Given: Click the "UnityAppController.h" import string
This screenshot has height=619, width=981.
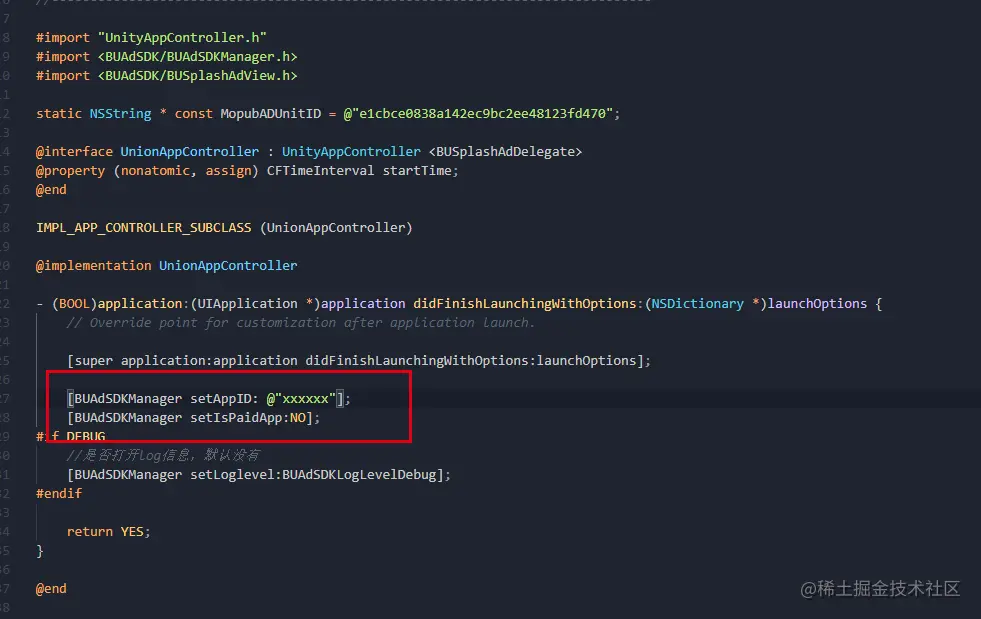Looking at the screenshot, I should tap(182, 38).
